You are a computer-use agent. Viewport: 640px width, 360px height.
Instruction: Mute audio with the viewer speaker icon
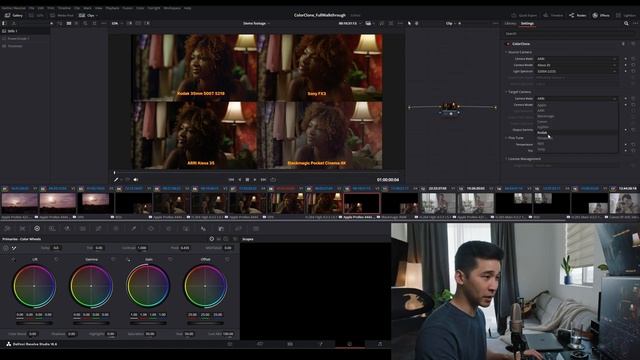click(x=136, y=180)
